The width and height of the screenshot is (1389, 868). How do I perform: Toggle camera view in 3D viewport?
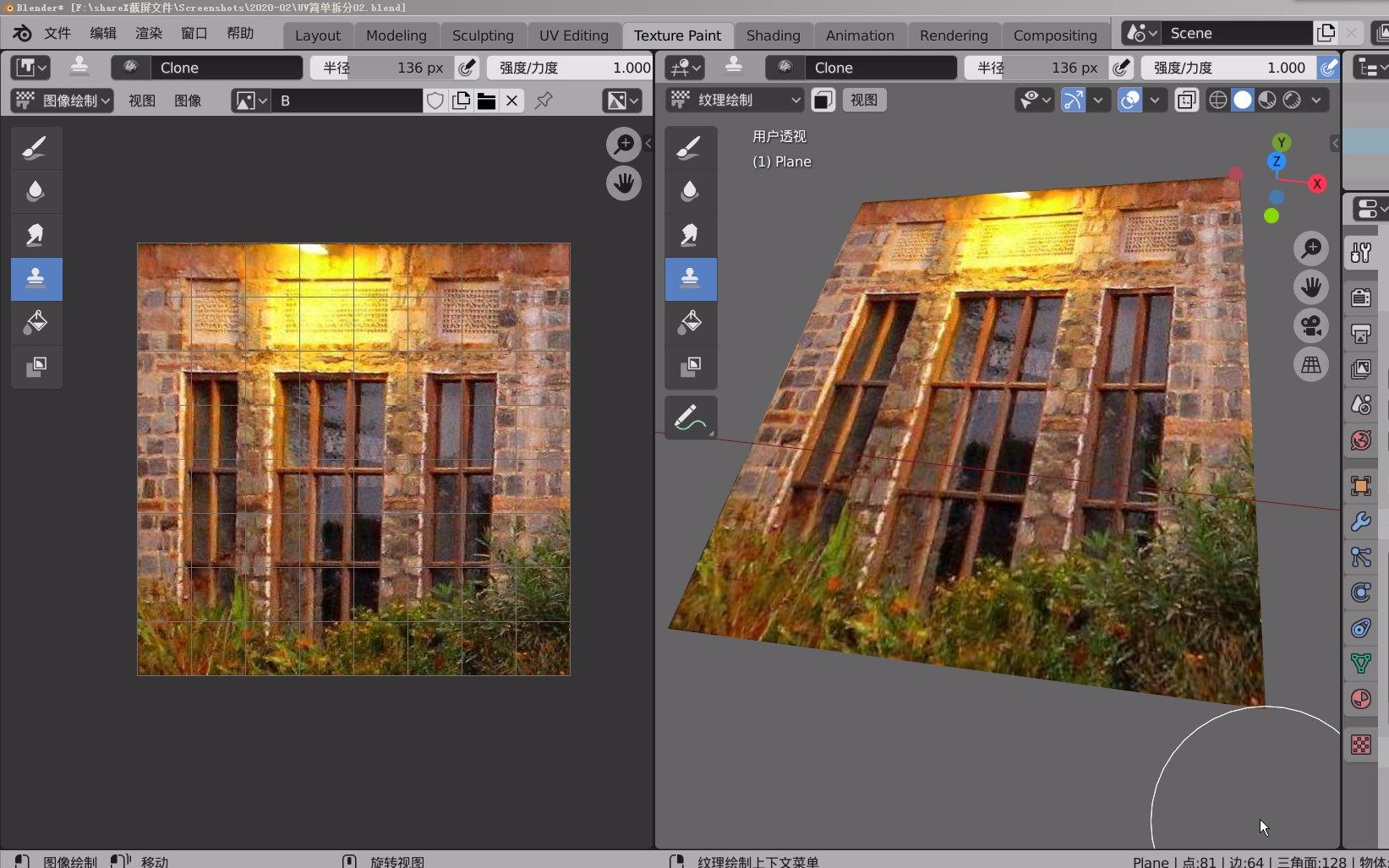pos(1311,326)
